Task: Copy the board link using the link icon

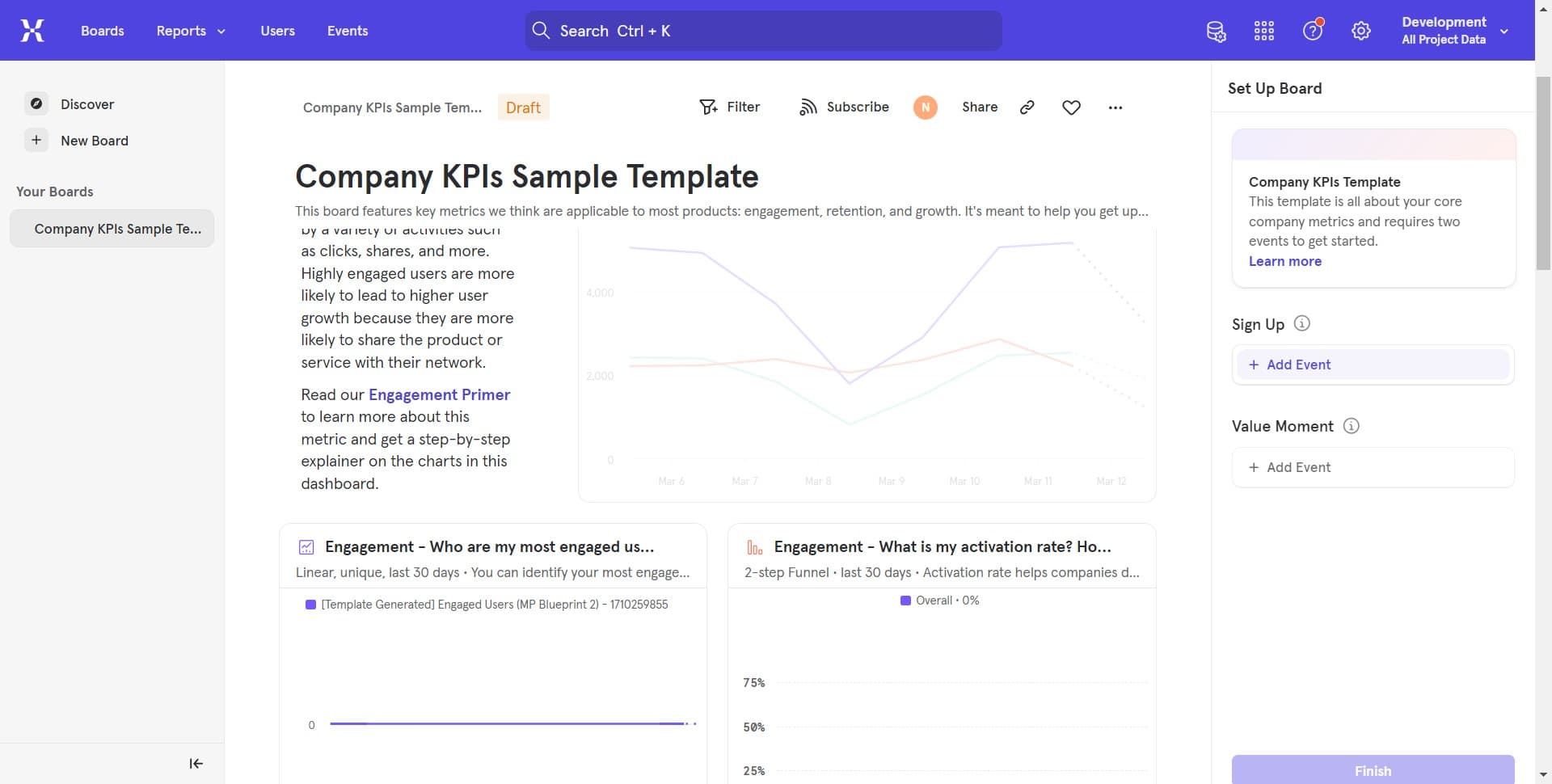Action: click(x=1027, y=107)
